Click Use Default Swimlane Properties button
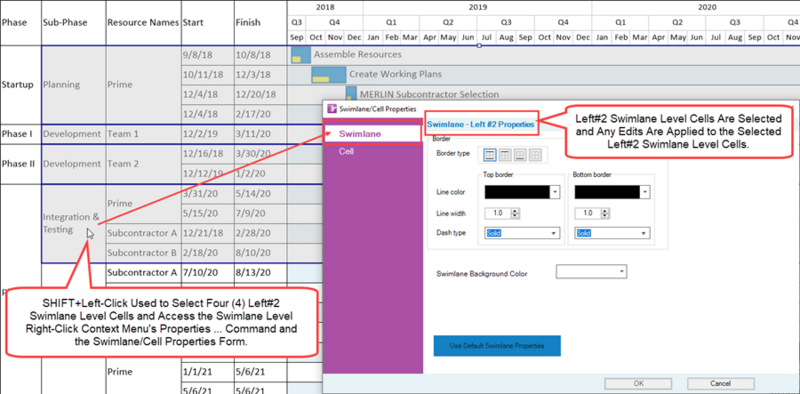800x394 pixels. coord(497,346)
